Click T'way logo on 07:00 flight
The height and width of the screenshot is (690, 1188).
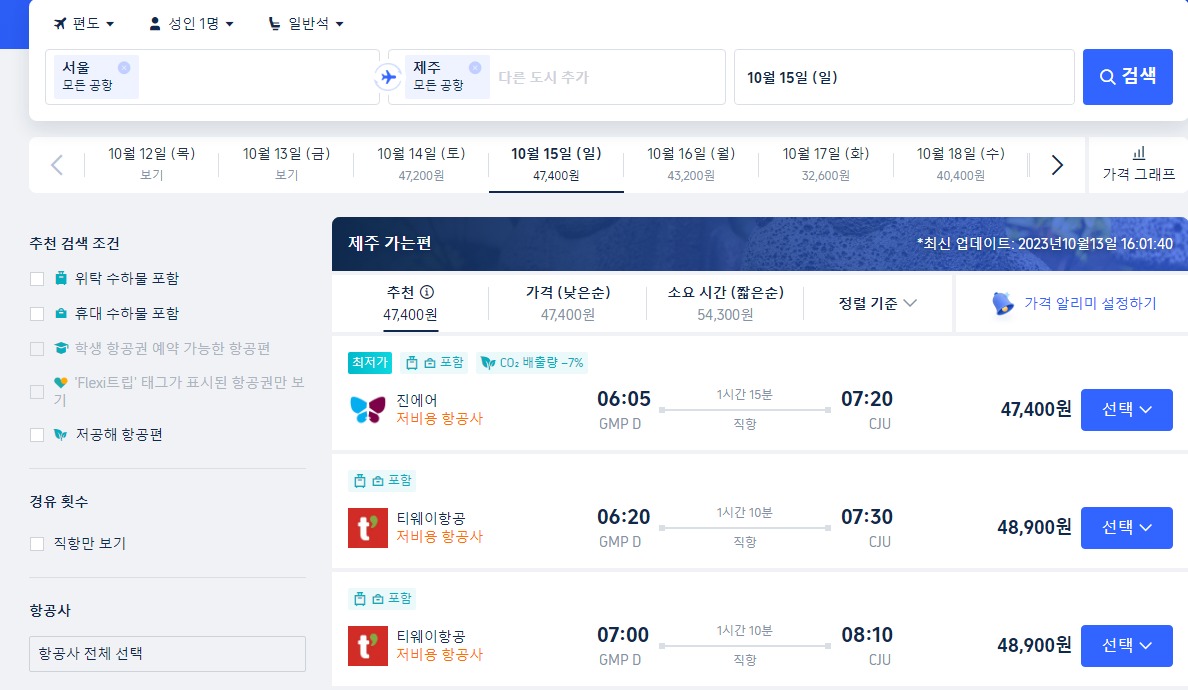[367, 645]
